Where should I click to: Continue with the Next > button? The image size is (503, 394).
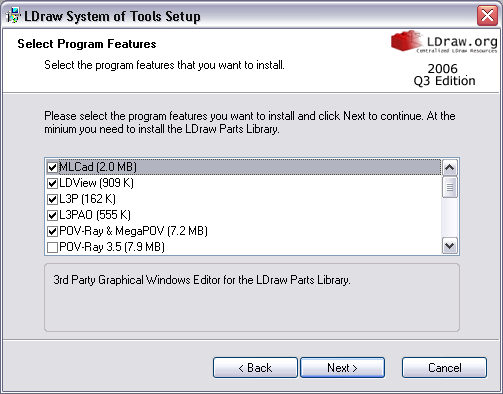343,368
